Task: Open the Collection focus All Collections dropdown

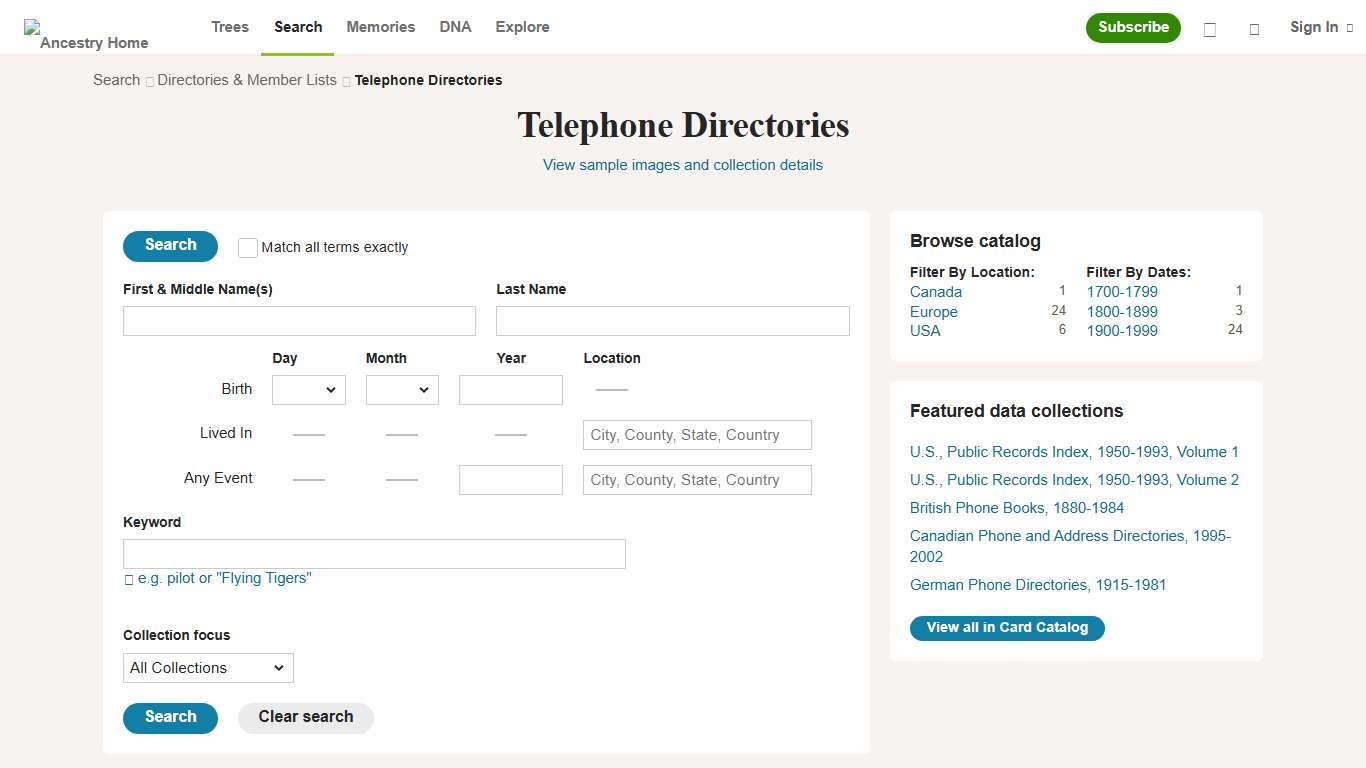Action: [207, 668]
